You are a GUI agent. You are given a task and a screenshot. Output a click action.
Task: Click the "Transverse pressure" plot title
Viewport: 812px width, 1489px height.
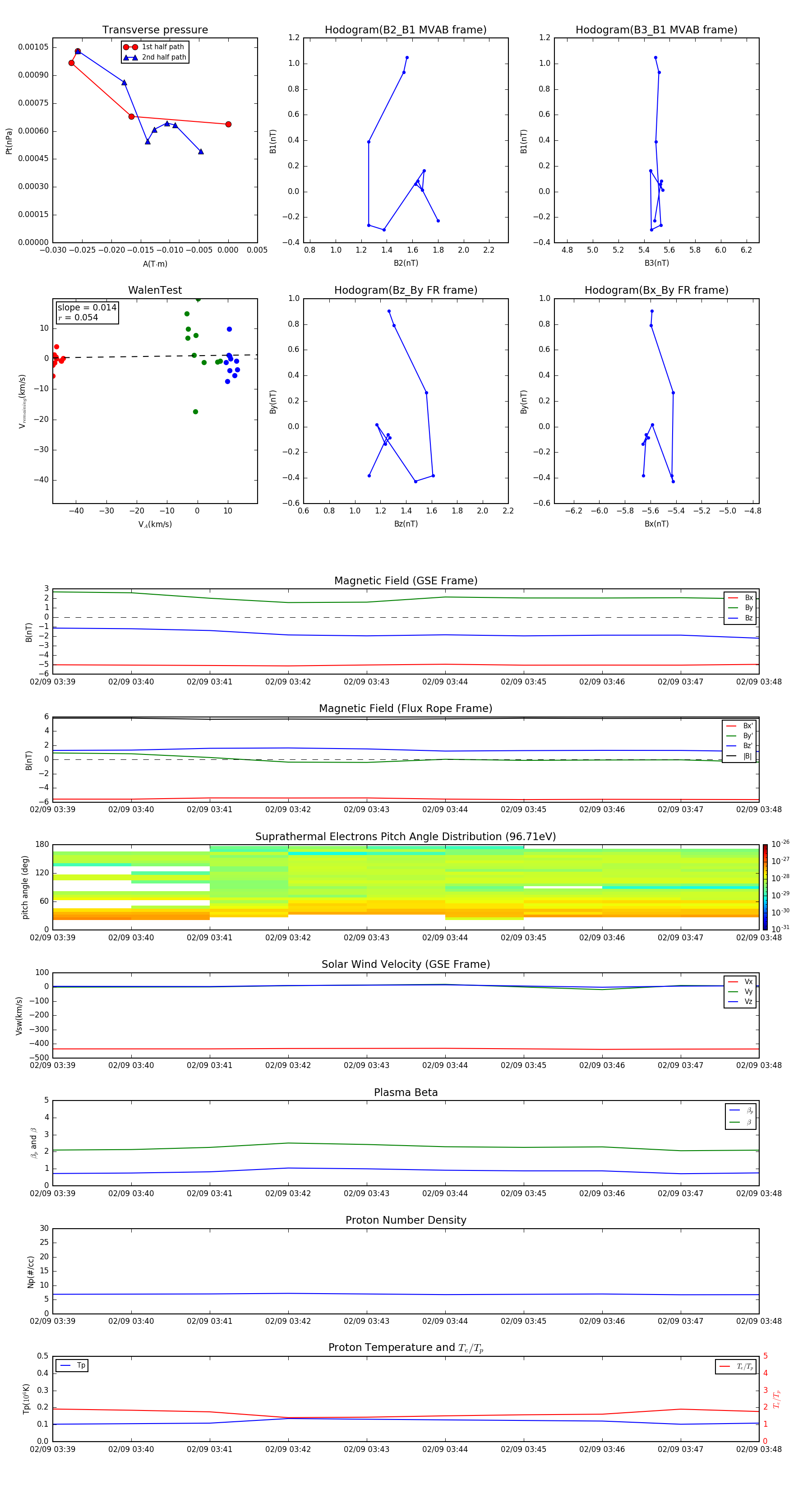pyautogui.click(x=155, y=30)
